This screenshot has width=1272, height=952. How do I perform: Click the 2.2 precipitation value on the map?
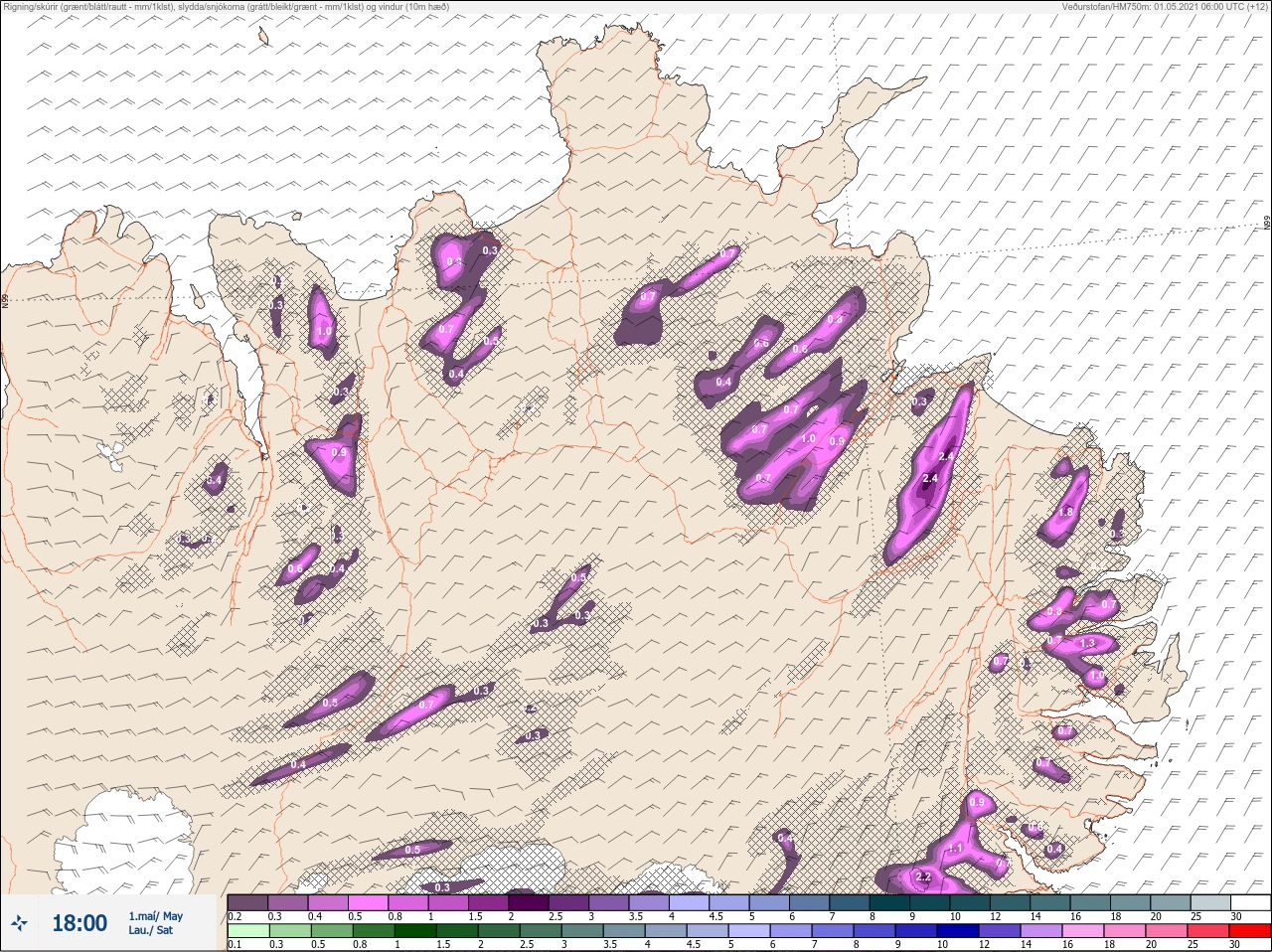point(922,876)
